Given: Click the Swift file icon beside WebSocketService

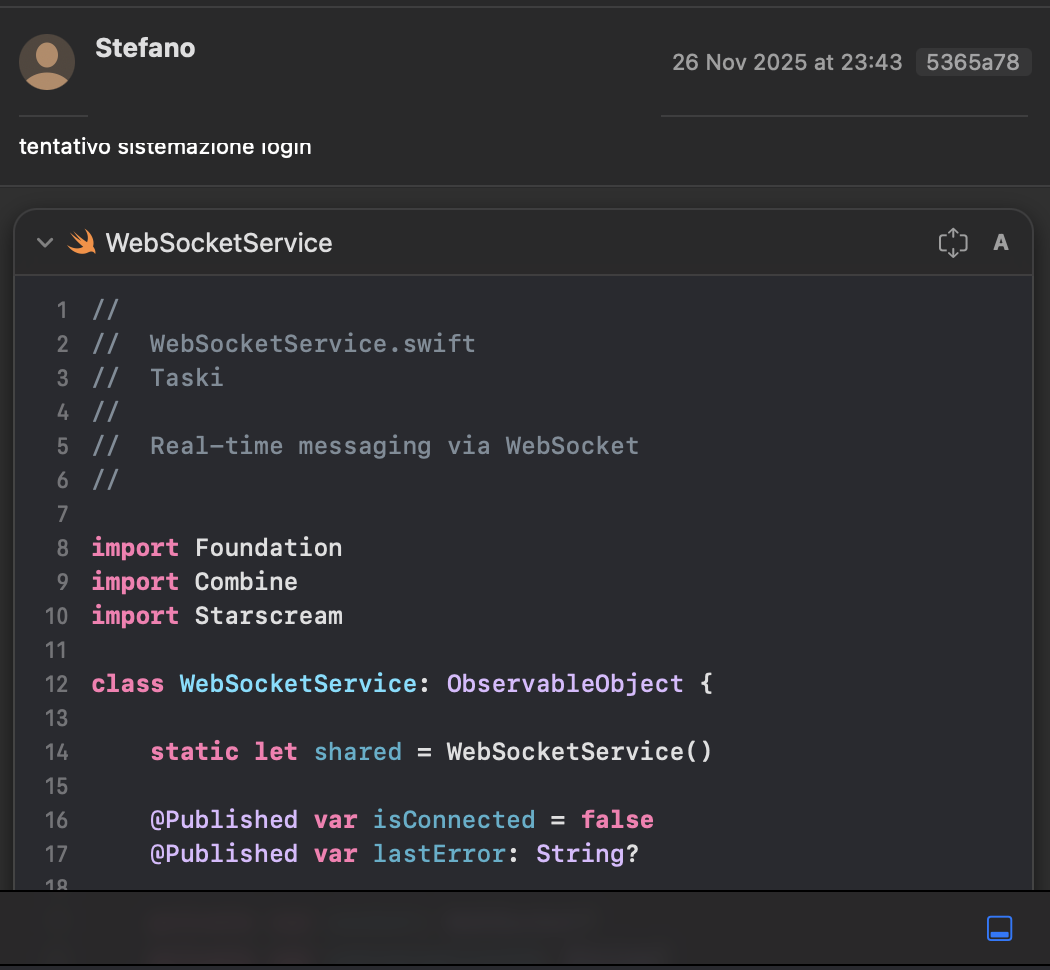Looking at the screenshot, I should (x=82, y=242).
